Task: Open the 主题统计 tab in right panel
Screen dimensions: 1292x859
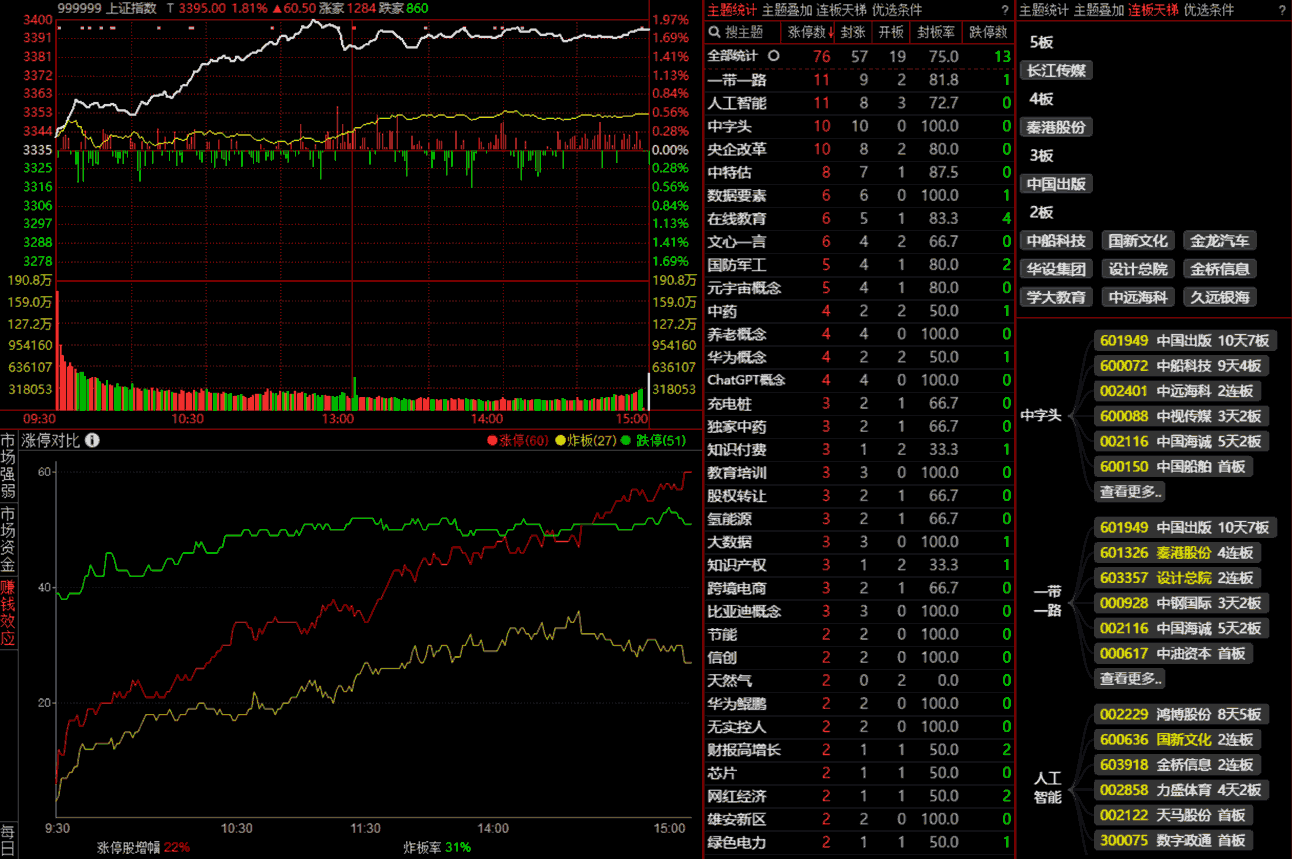Action: [1044, 10]
